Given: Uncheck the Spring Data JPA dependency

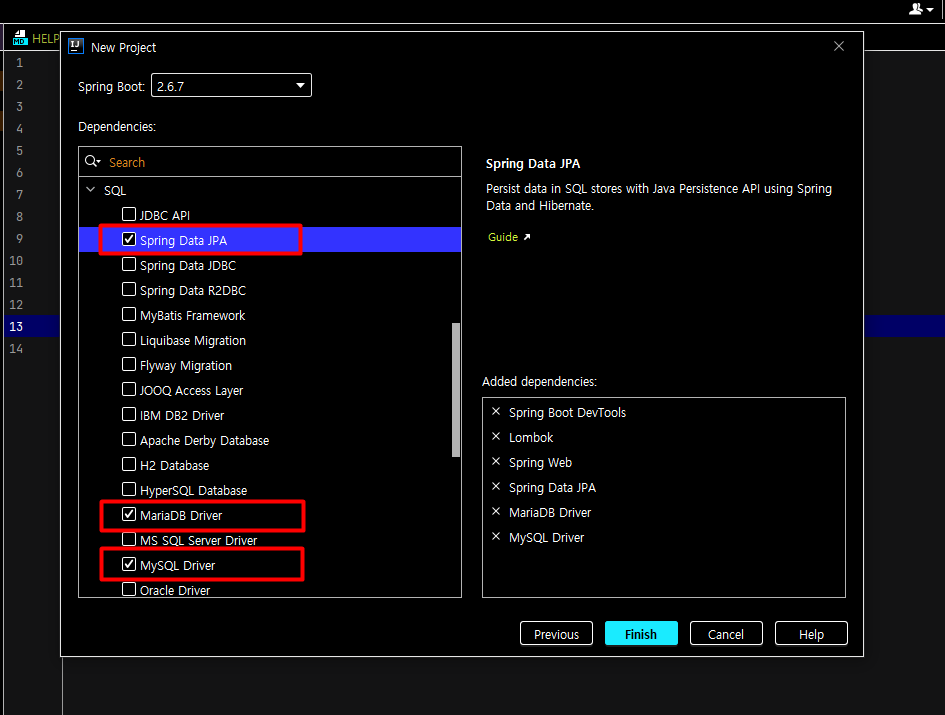Looking at the screenshot, I should click(128, 239).
